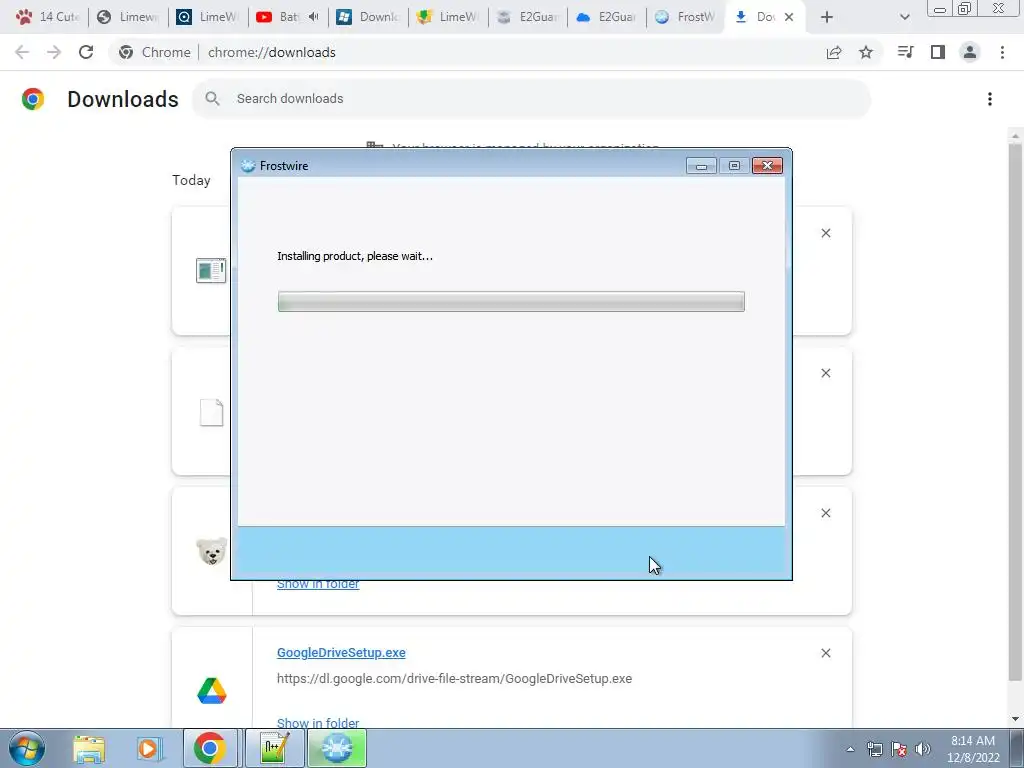This screenshot has width=1024, height=768.
Task: Open the second E2Guardian tab with cloud icon
Action: pos(607,17)
